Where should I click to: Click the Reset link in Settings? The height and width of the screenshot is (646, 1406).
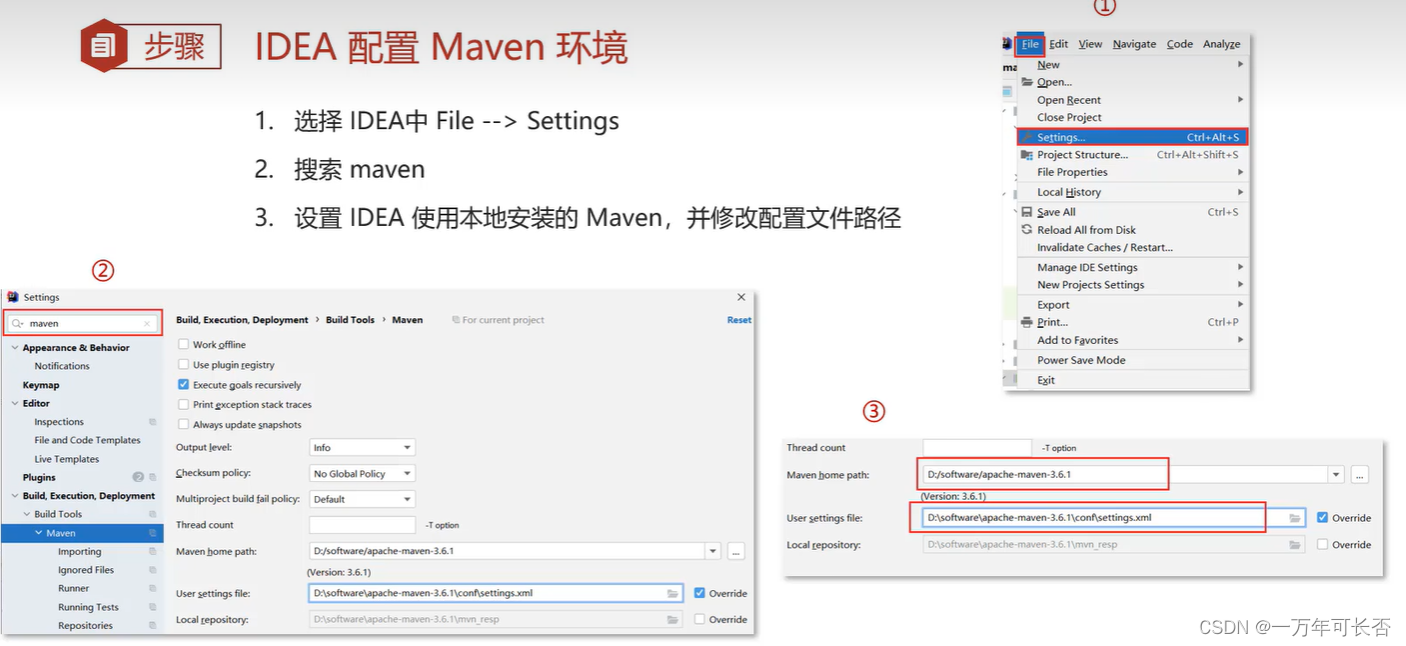pyautogui.click(x=739, y=320)
